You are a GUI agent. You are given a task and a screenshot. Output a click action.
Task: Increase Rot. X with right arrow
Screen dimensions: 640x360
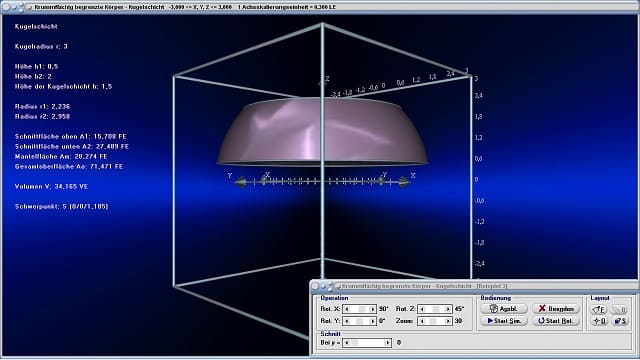(x=372, y=309)
